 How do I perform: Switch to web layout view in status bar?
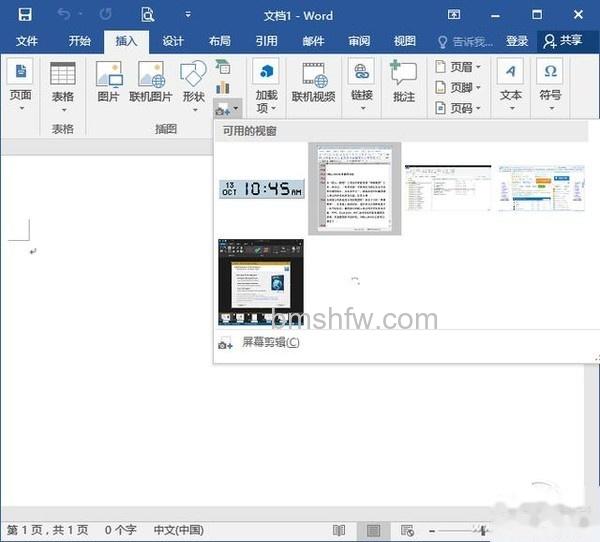click(407, 531)
